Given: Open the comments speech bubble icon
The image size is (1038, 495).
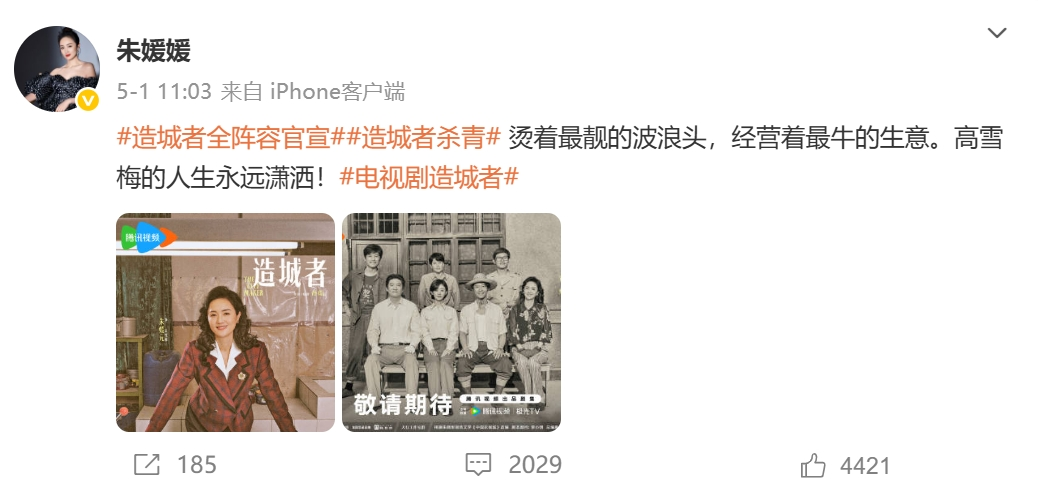Looking at the screenshot, I should pos(478,465).
